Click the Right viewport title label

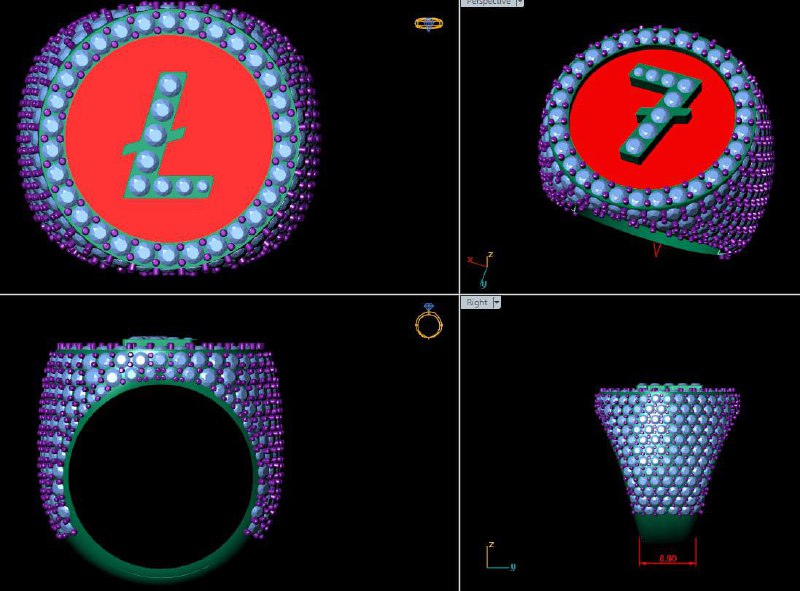click(x=477, y=303)
